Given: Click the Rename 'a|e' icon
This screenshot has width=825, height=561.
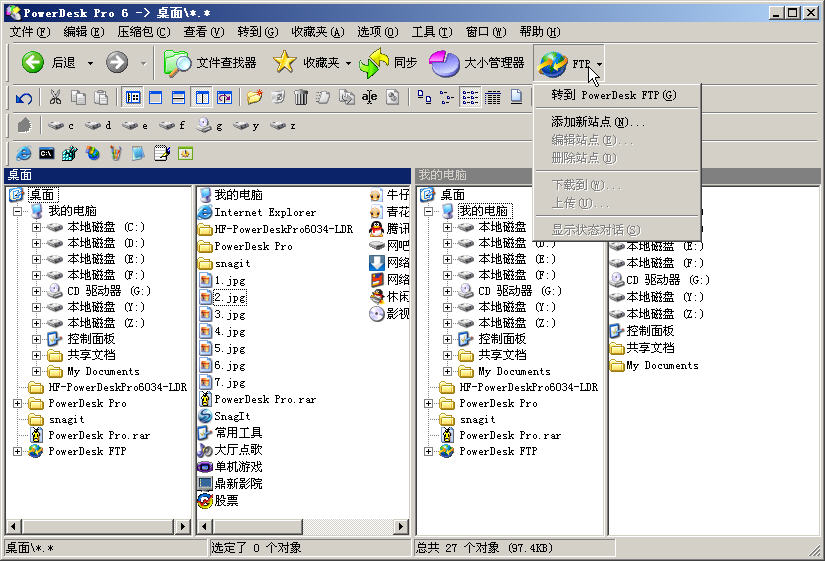Looking at the screenshot, I should point(369,97).
